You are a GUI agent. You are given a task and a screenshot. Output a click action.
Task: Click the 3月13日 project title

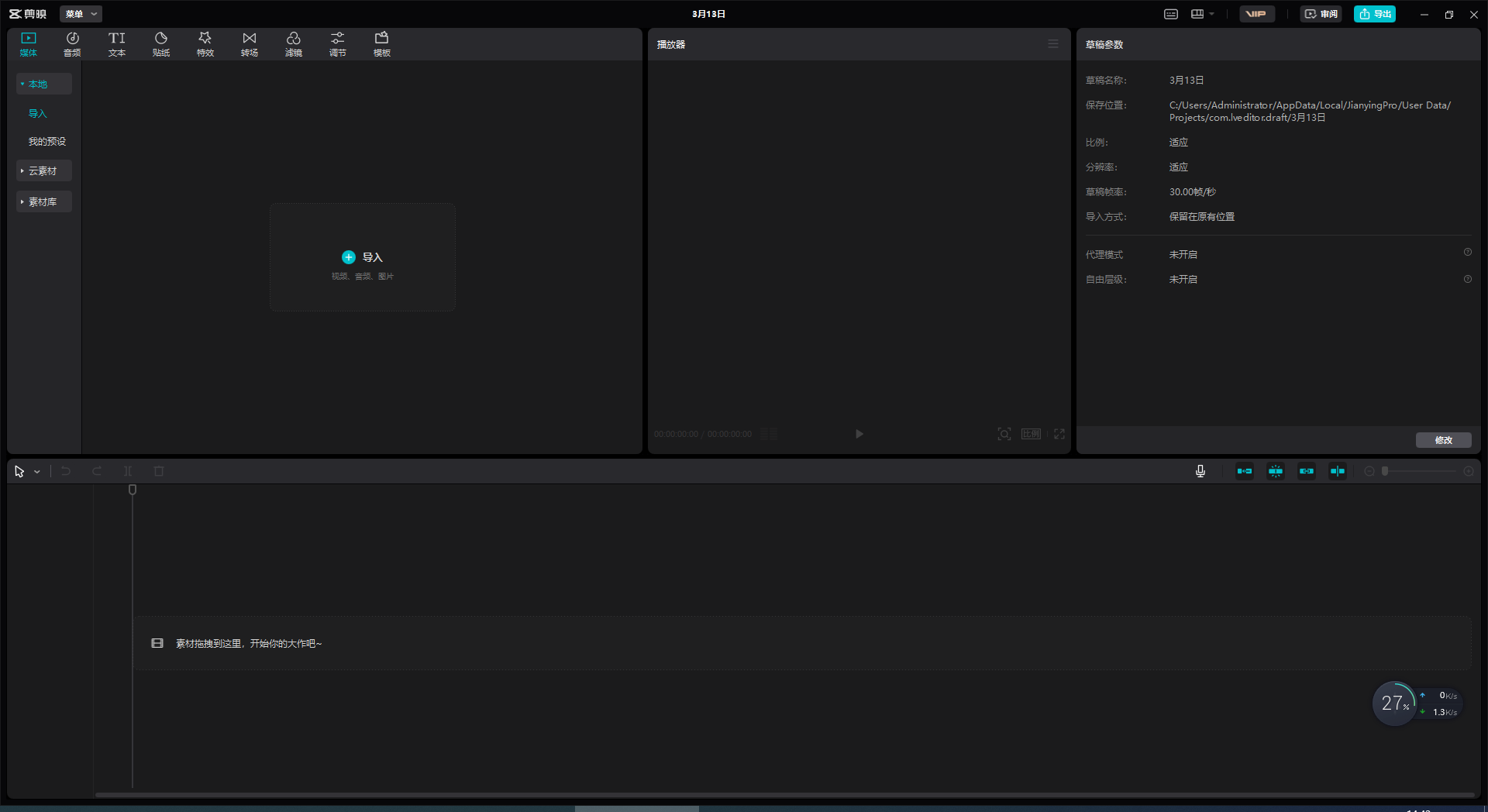(709, 14)
